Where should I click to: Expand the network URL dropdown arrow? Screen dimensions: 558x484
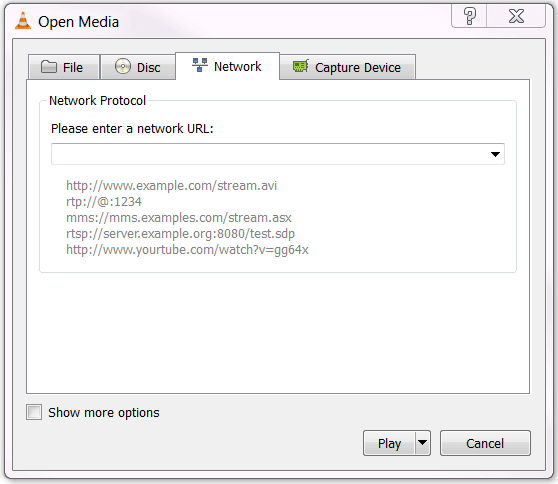click(x=495, y=154)
